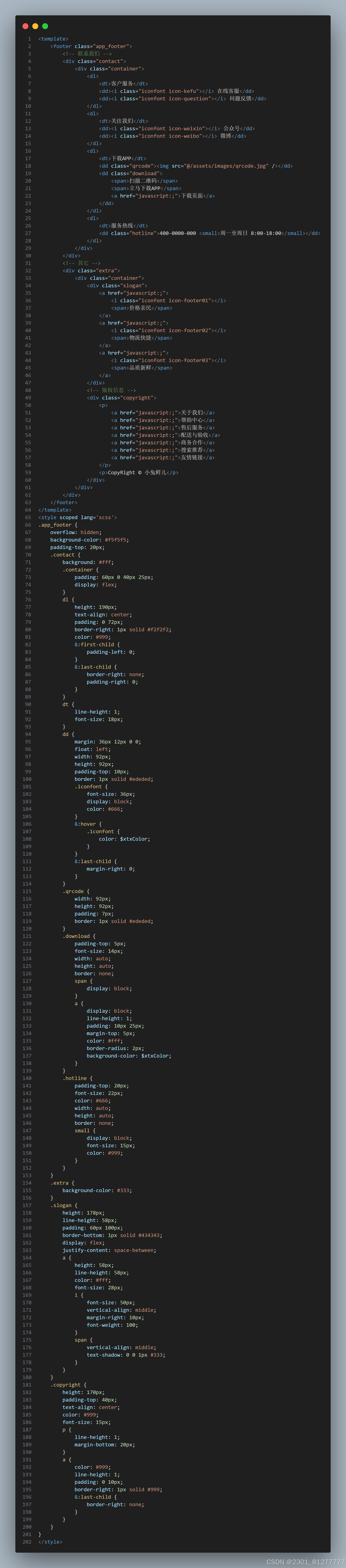This screenshot has height=1568, width=346.
Task: Click the &:hover { selector line
Action: pyautogui.click(x=88, y=824)
